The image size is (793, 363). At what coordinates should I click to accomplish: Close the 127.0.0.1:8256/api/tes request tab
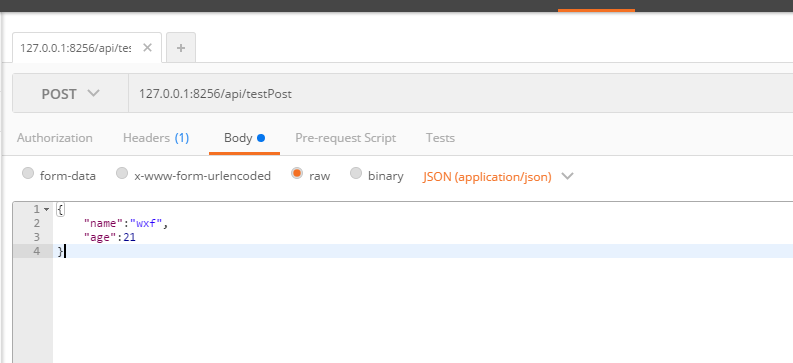147,48
